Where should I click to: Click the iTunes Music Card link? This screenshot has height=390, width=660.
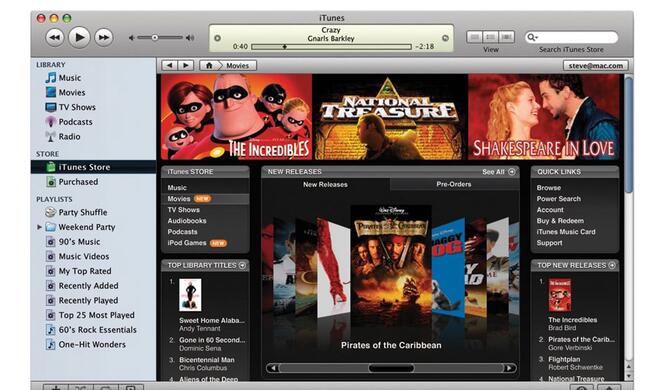point(566,232)
